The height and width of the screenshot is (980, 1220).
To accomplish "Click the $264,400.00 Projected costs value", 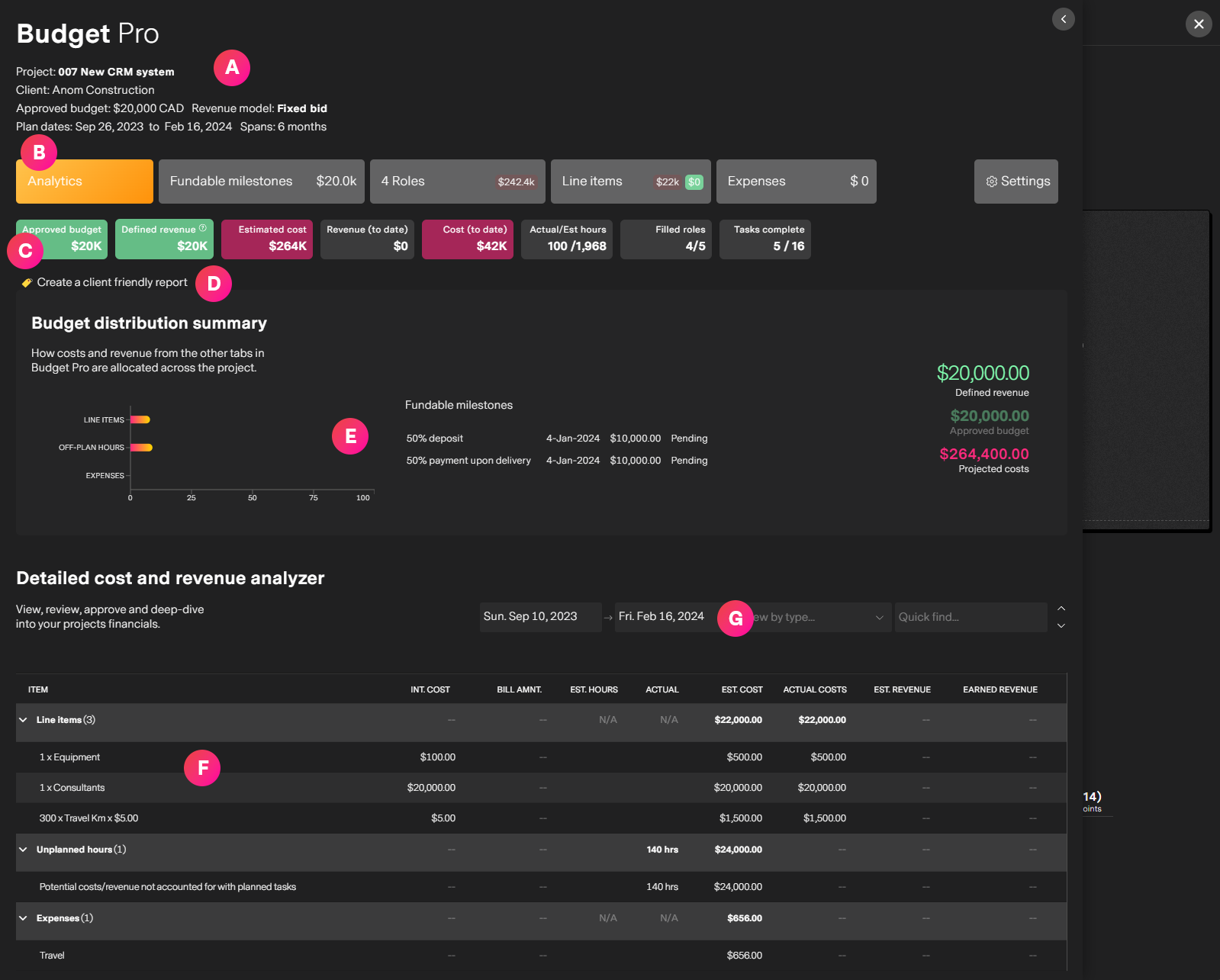I will click(x=984, y=454).
